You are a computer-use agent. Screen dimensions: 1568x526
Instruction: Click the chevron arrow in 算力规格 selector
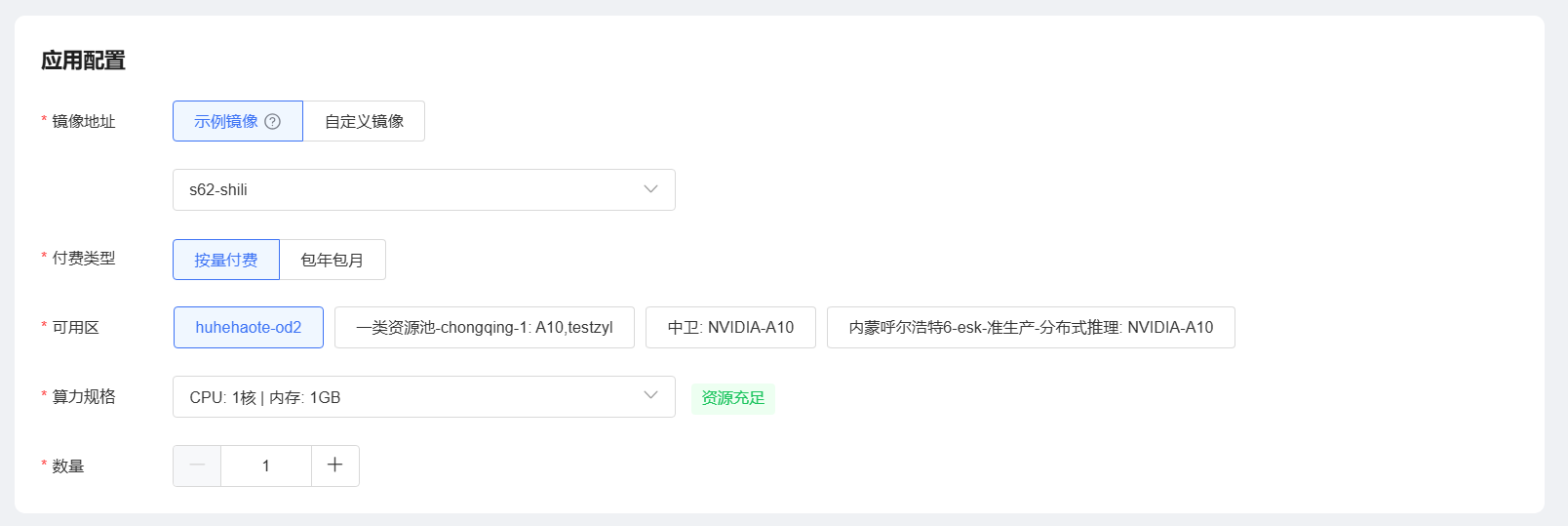[650, 395]
